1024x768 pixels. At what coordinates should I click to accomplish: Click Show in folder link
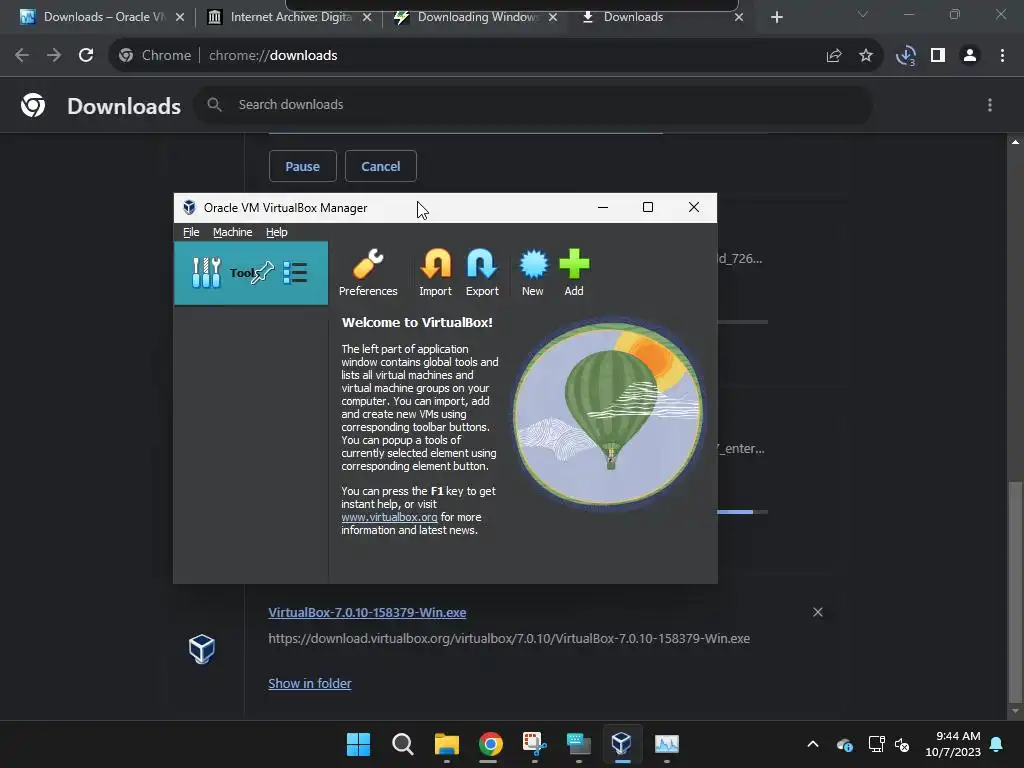[310, 683]
